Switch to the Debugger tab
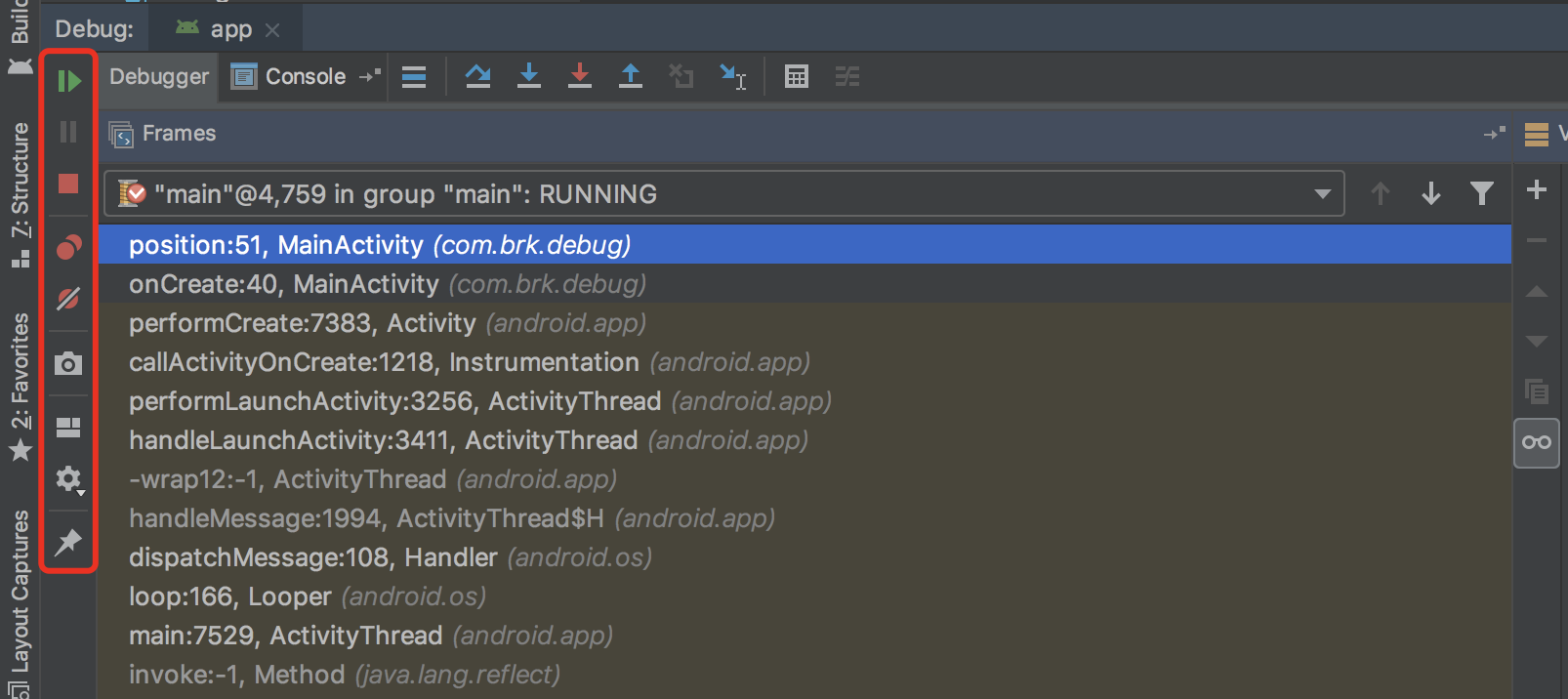Screen dimensions: 1568x699 click(159, 76)
